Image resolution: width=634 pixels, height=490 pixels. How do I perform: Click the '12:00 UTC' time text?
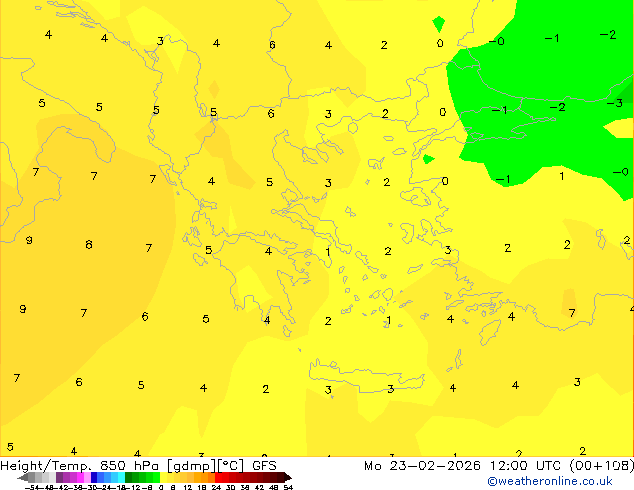[525, 466]
